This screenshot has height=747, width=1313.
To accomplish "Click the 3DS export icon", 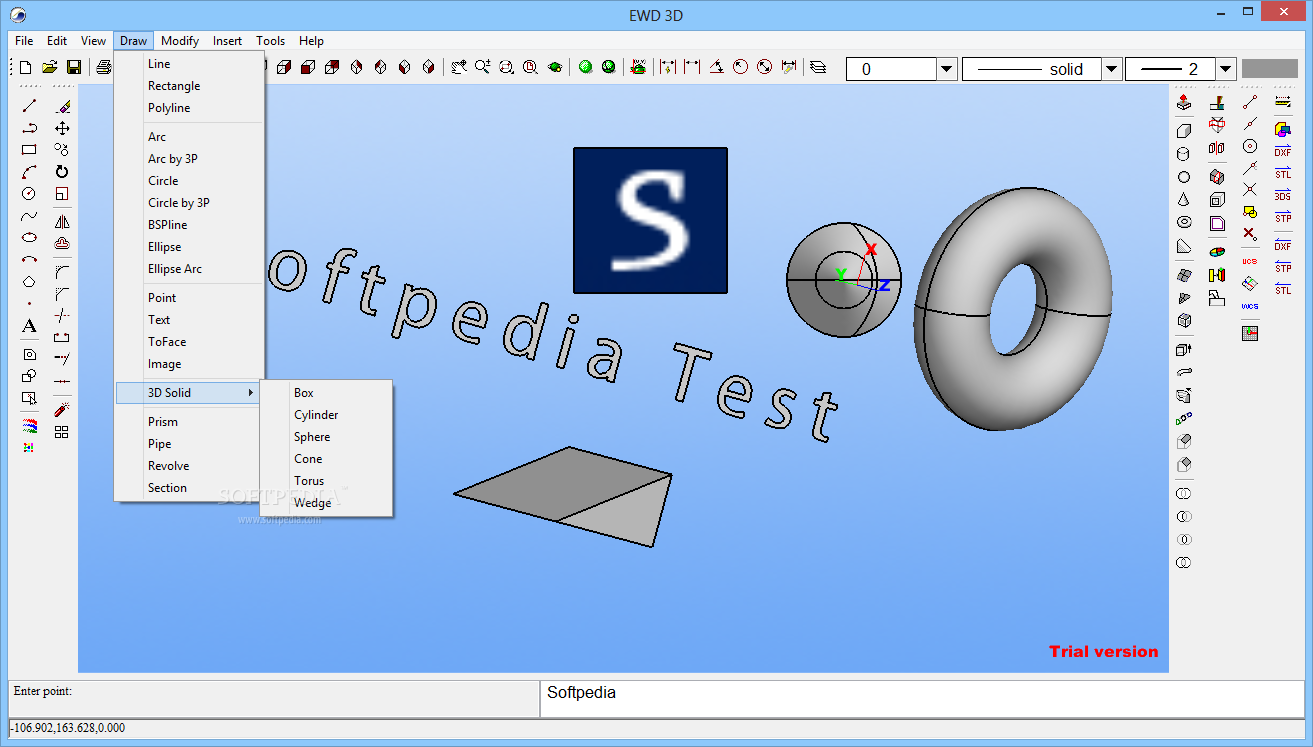I will point(1283,195).
